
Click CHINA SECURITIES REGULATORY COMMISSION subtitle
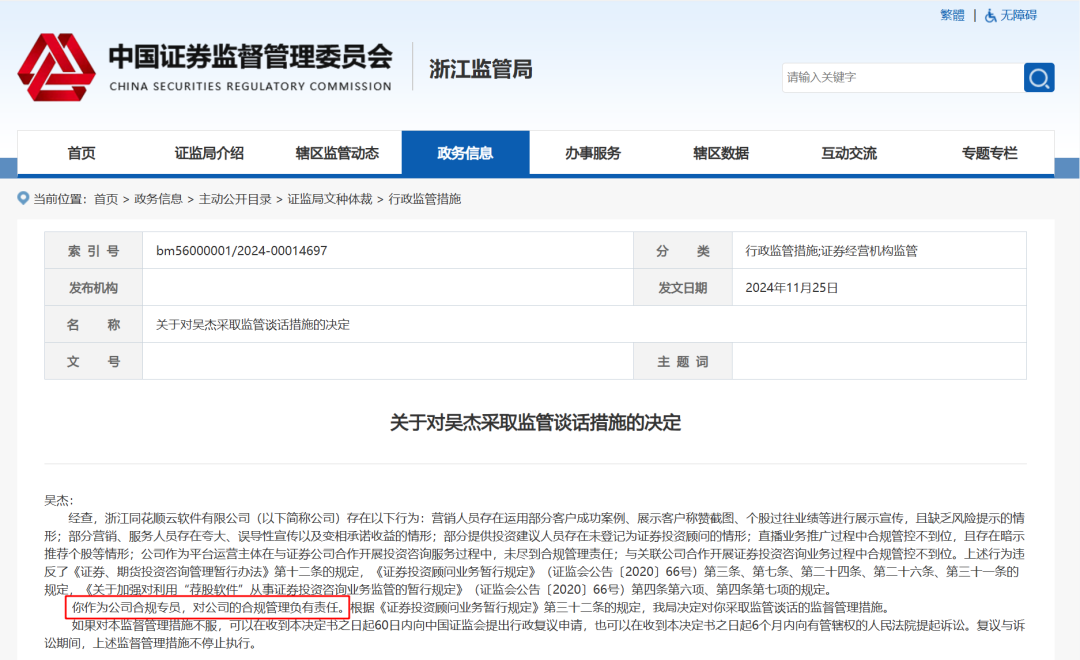251,86
